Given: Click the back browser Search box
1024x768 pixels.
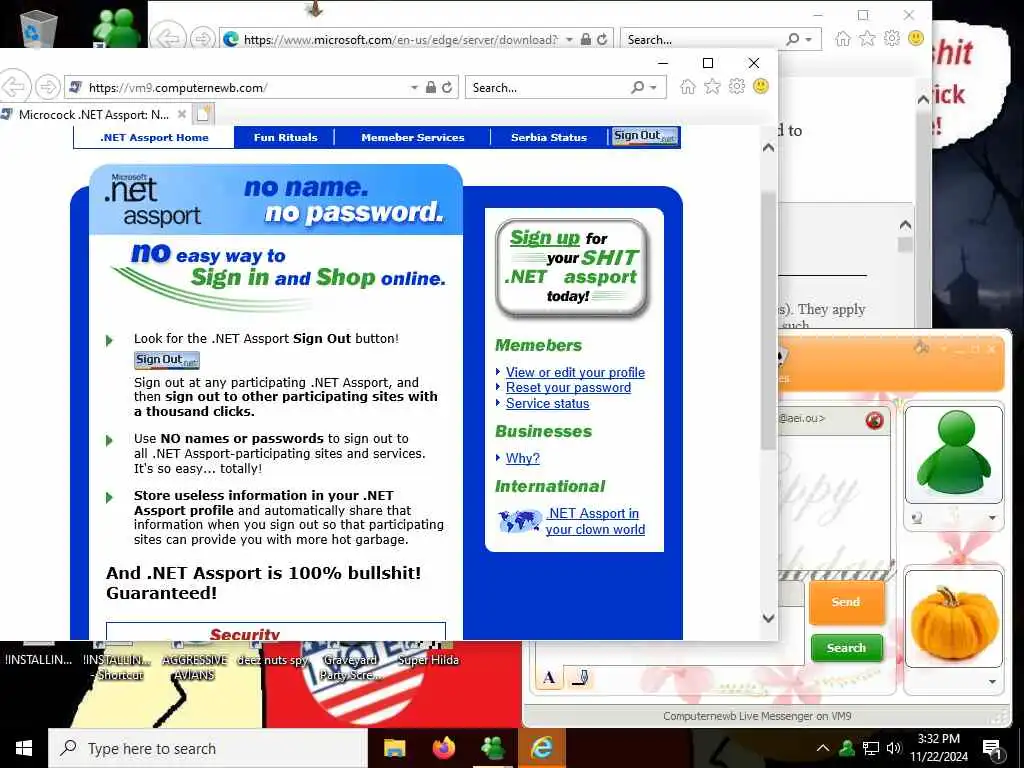Looking at the screenshot, I should click(x=702, y=40).
